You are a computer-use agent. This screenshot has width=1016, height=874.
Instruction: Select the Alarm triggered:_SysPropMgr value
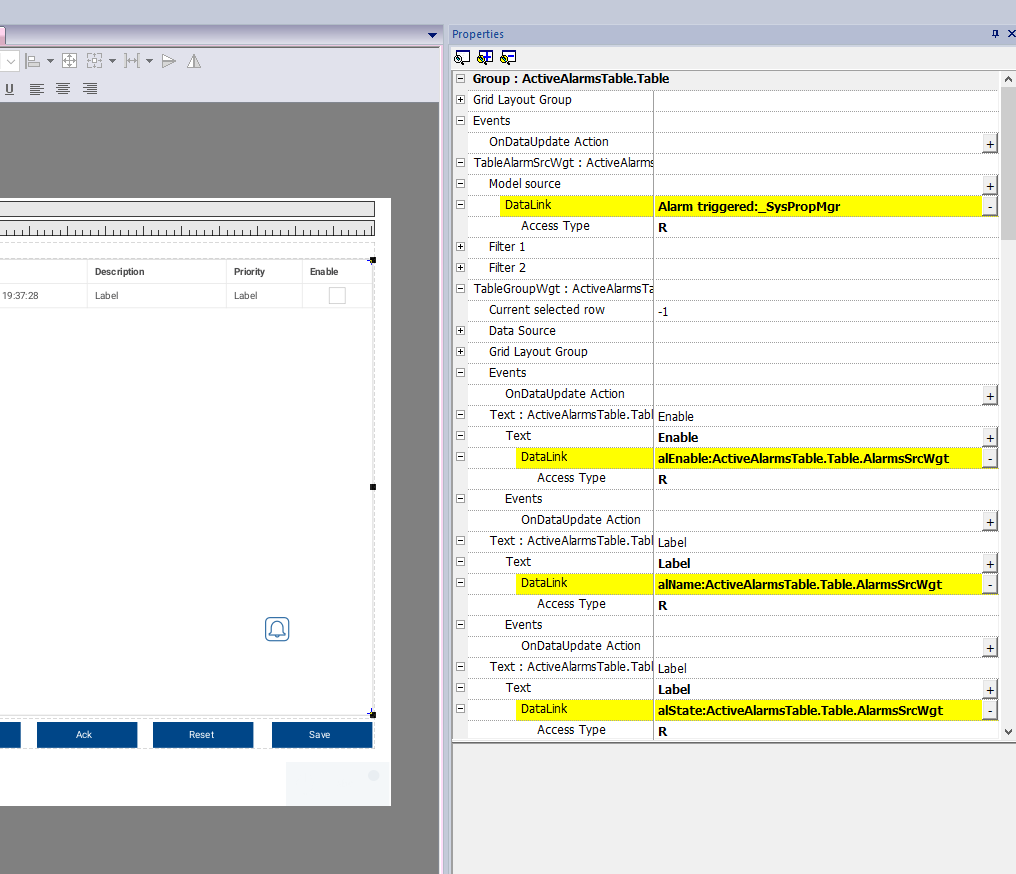(749, 207)
